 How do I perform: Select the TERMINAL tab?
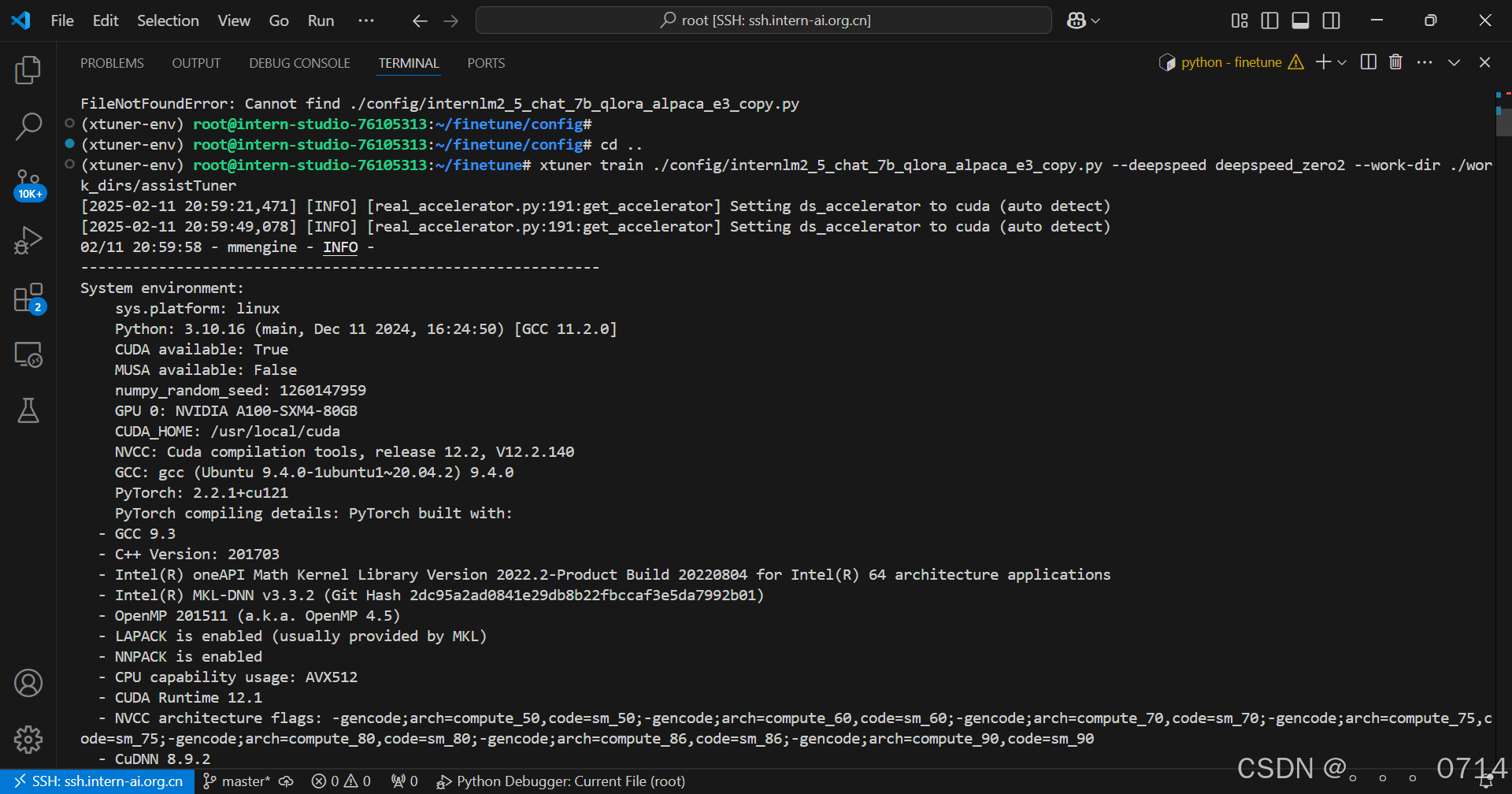point(409,63)
